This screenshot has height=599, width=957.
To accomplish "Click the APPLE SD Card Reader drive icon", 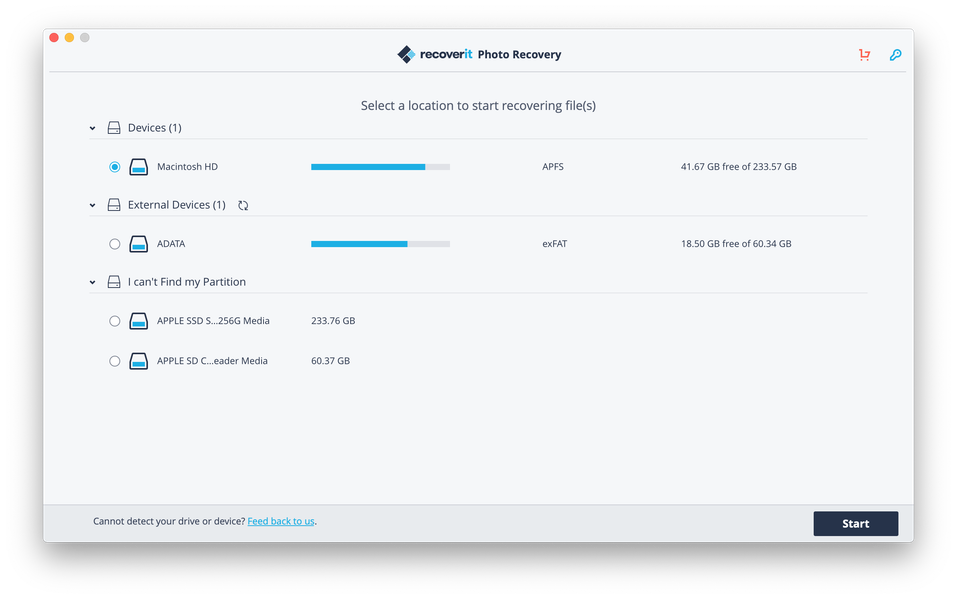I will pyautogui.click(x=139, y=361).
